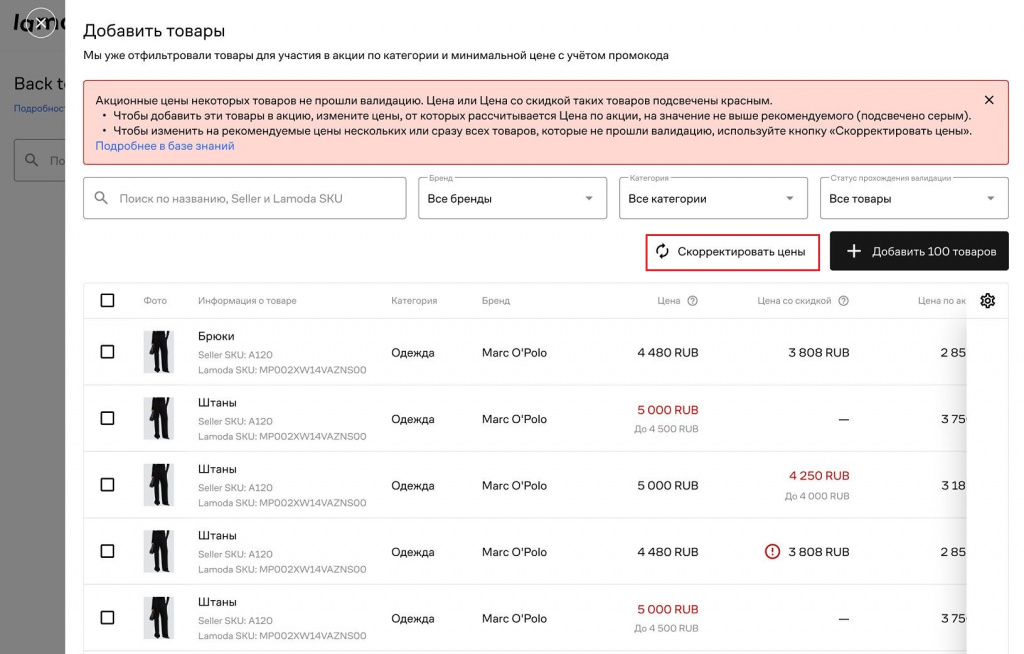The image size is (1024, 654).
Task: Open table column settings gear icon
Action: [x=987, y=301]
